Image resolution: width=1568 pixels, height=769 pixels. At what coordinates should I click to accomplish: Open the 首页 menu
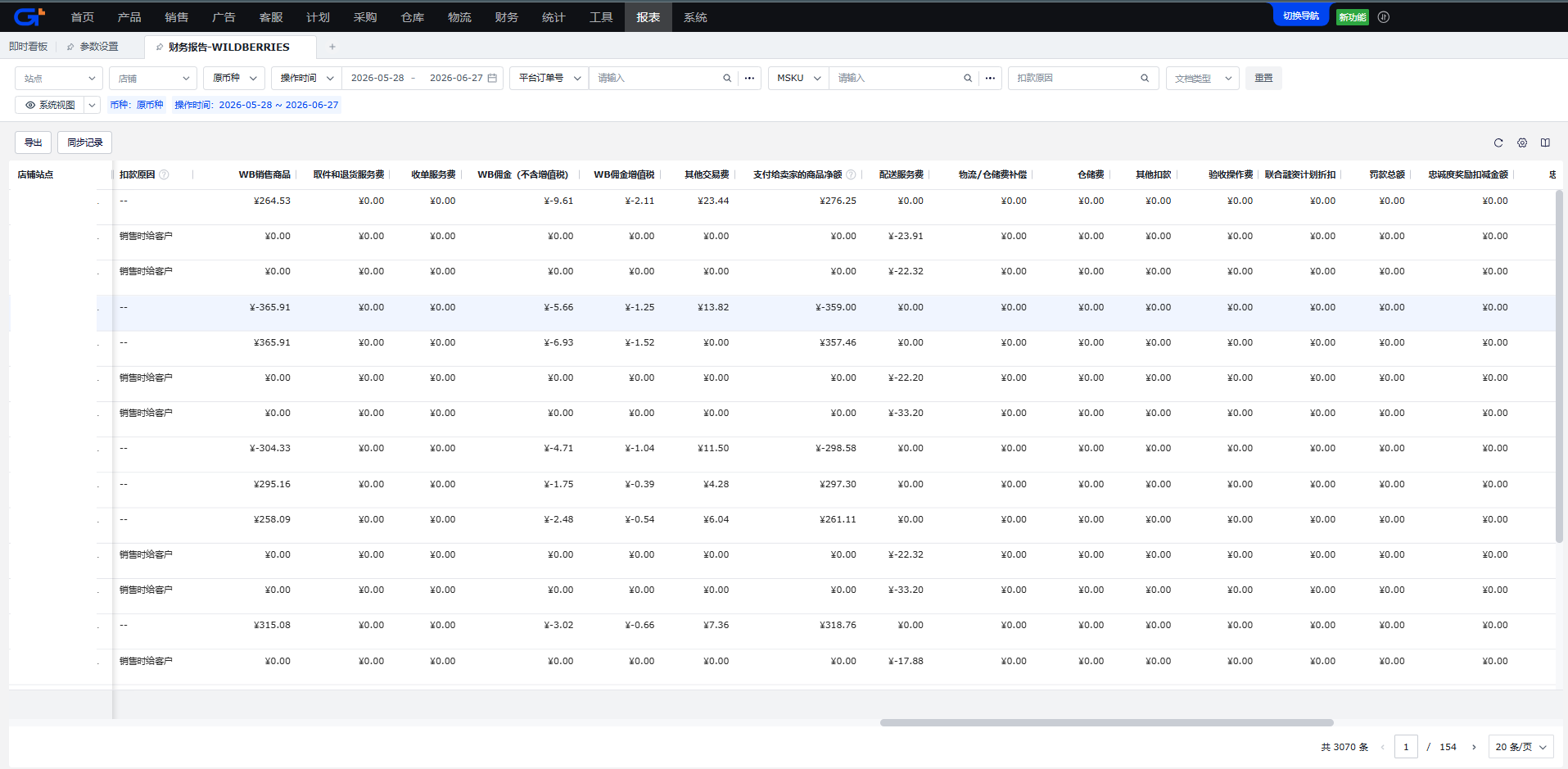pyautogui.click(x=82, y=16)
